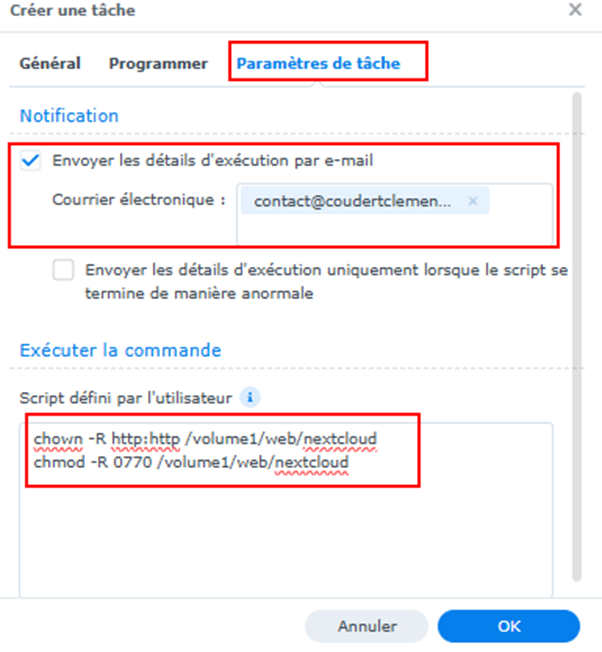Click the empty area of the Courrier électronique field
Viewport: 602px width, 652px height.
[x=394, y=230]
